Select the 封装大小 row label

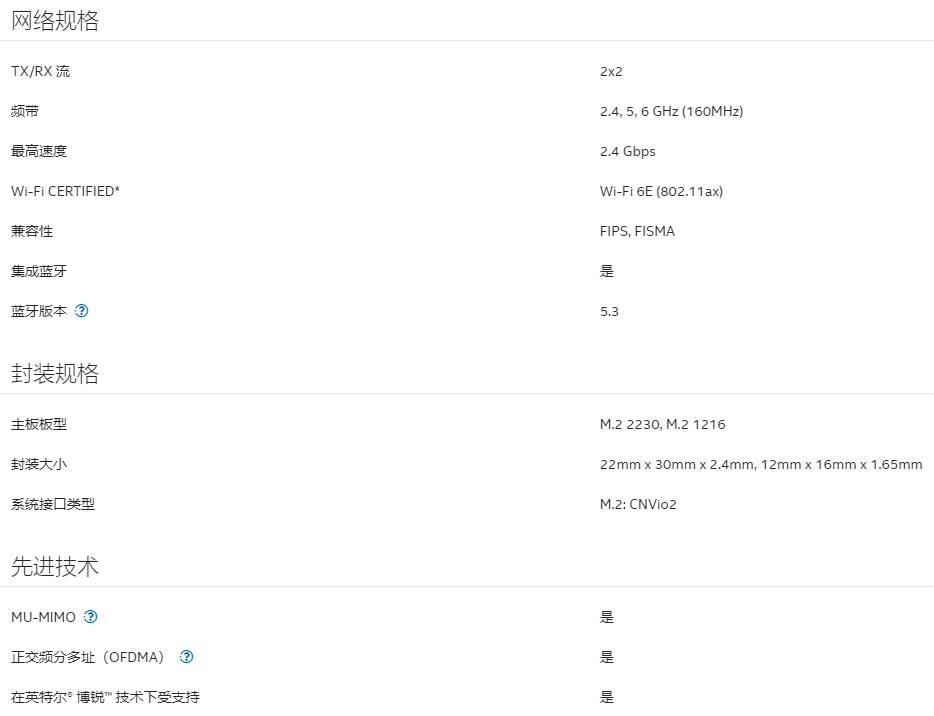(39, 464)
